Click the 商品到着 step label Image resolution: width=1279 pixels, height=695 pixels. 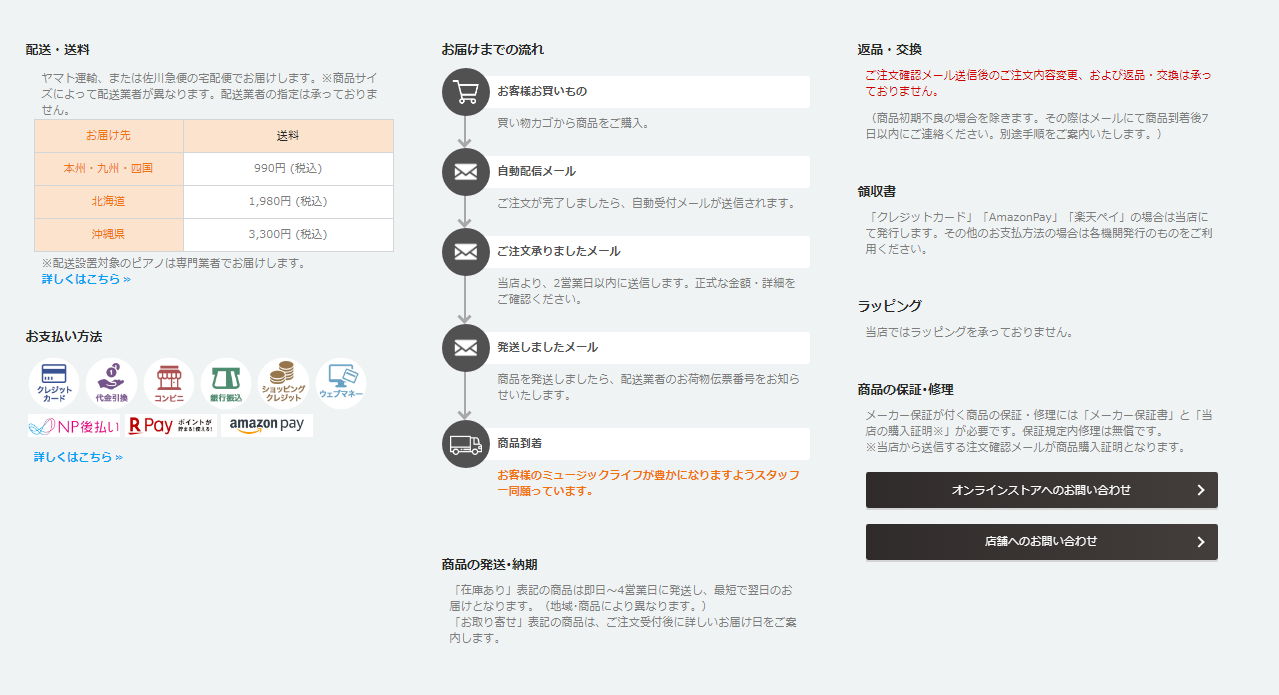519,443
